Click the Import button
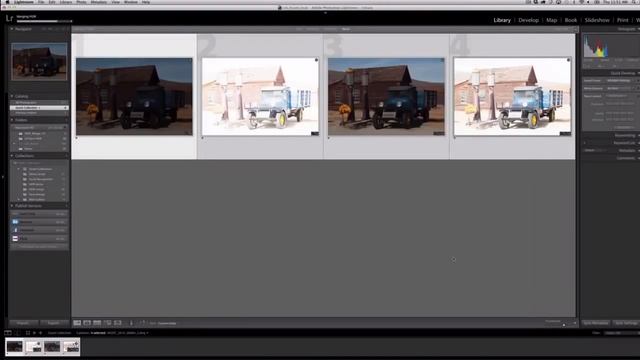The width and height of the screenshot is (640, 360). pyautogui.click(x=23, y=323)
